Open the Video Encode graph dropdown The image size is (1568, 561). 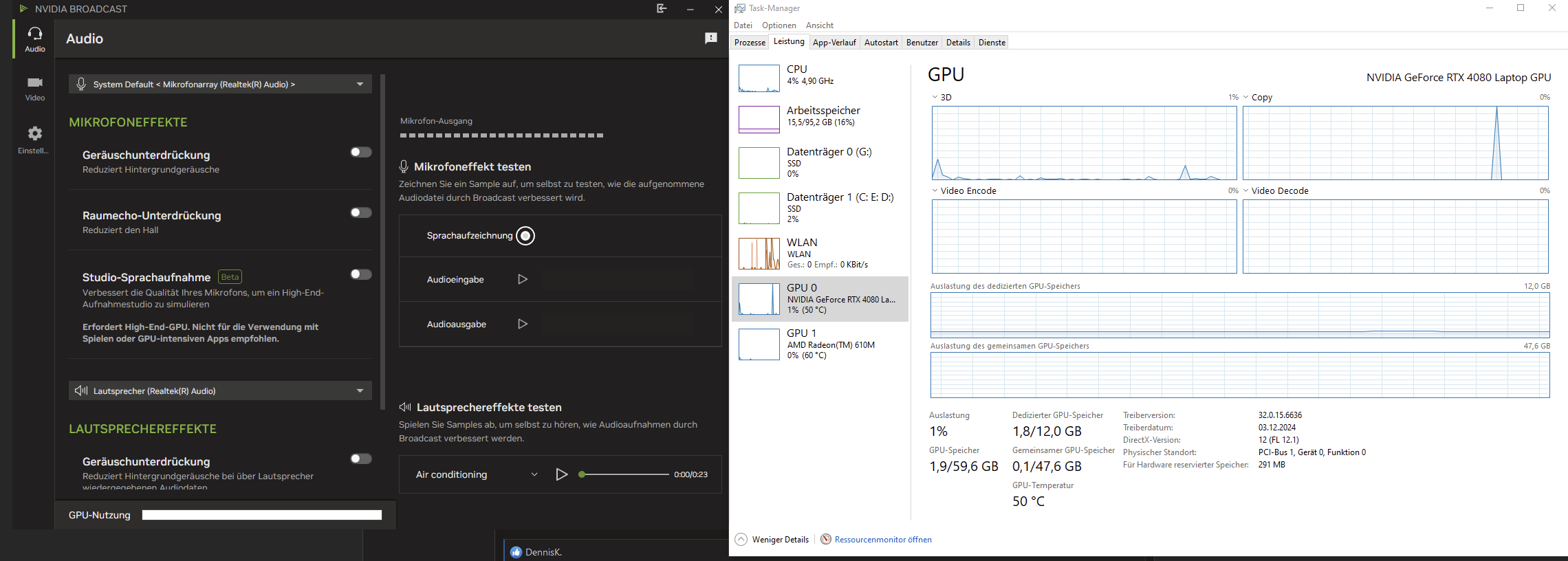pos(935,190)
